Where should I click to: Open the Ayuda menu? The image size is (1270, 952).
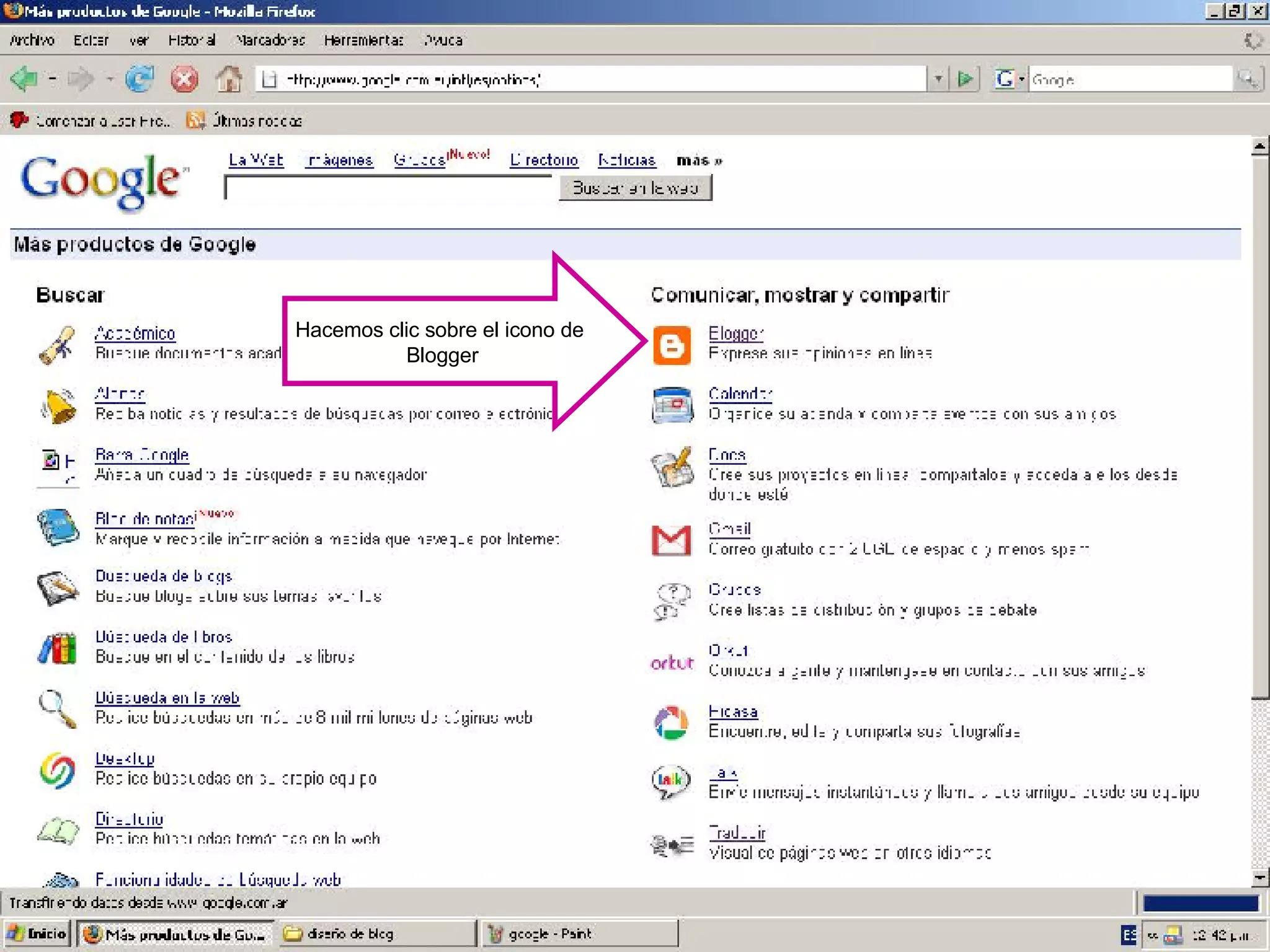point(443,40)
